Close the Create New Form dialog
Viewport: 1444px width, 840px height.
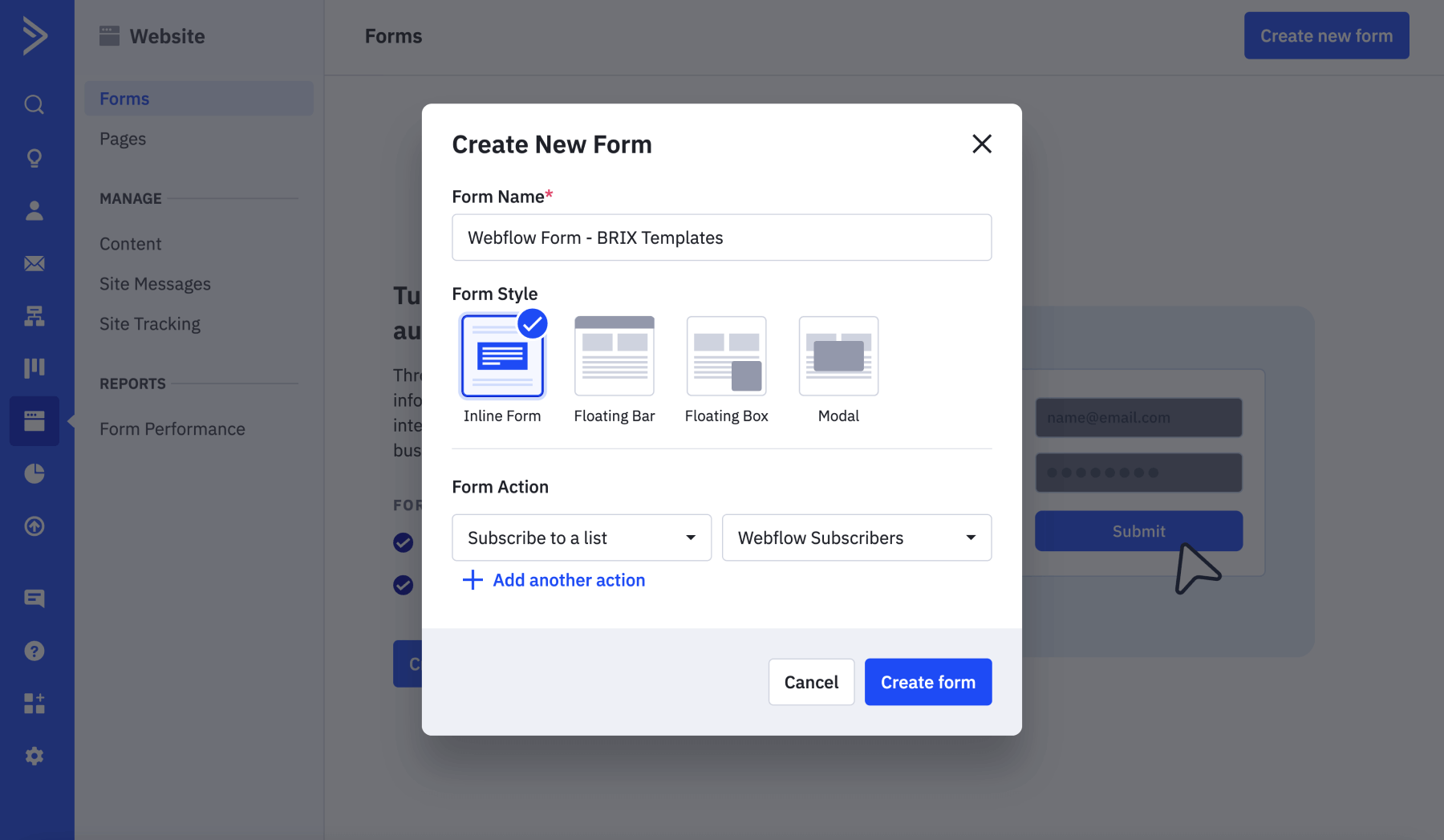(x=982, y=144)
